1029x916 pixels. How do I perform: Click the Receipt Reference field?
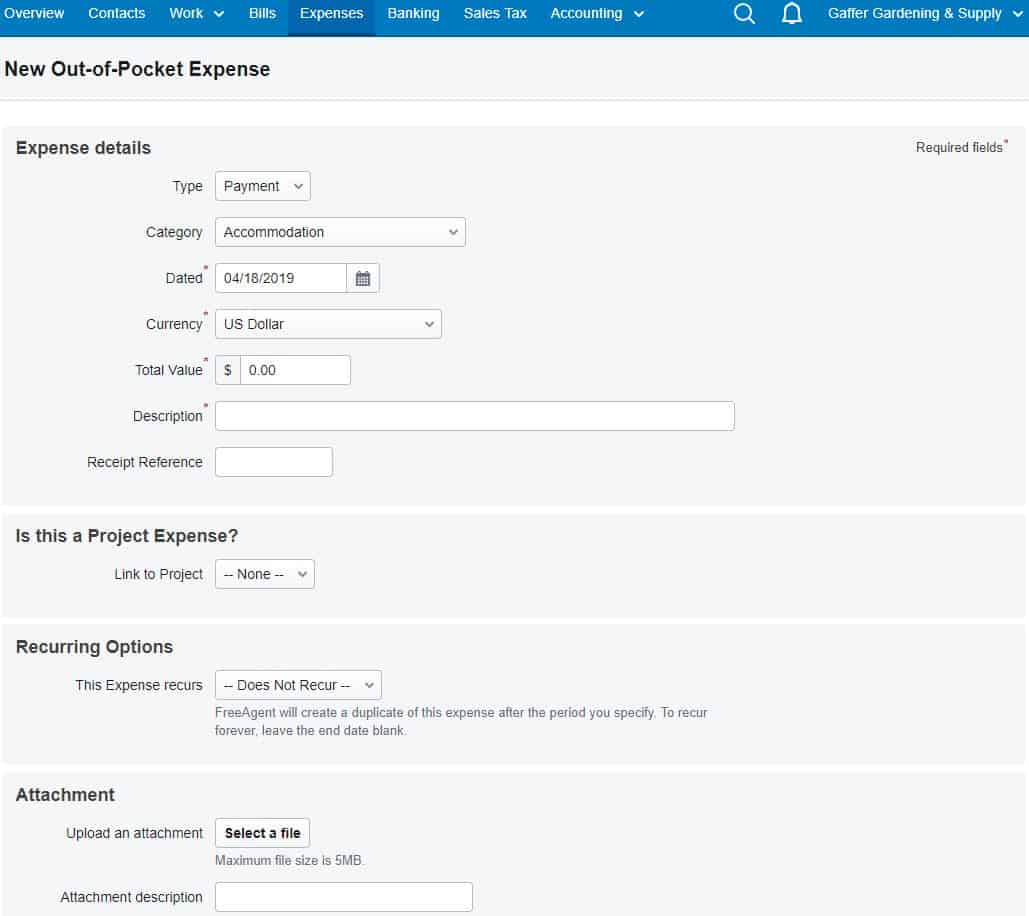point(274,462)
